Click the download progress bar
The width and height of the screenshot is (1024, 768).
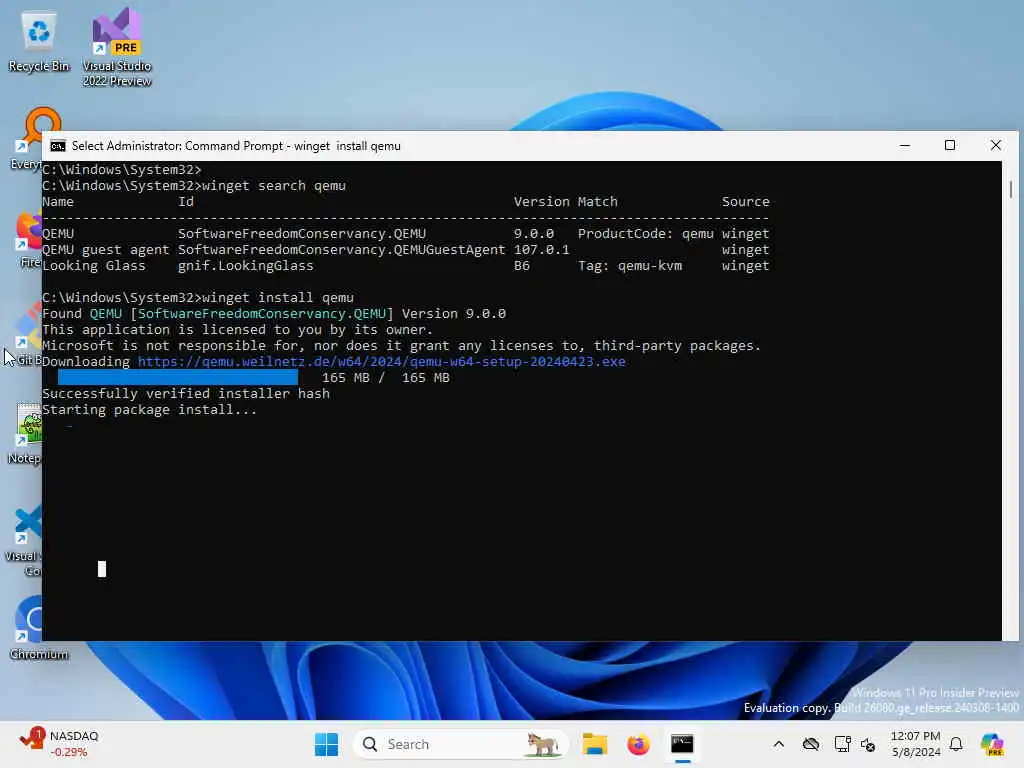pos(178,377)
